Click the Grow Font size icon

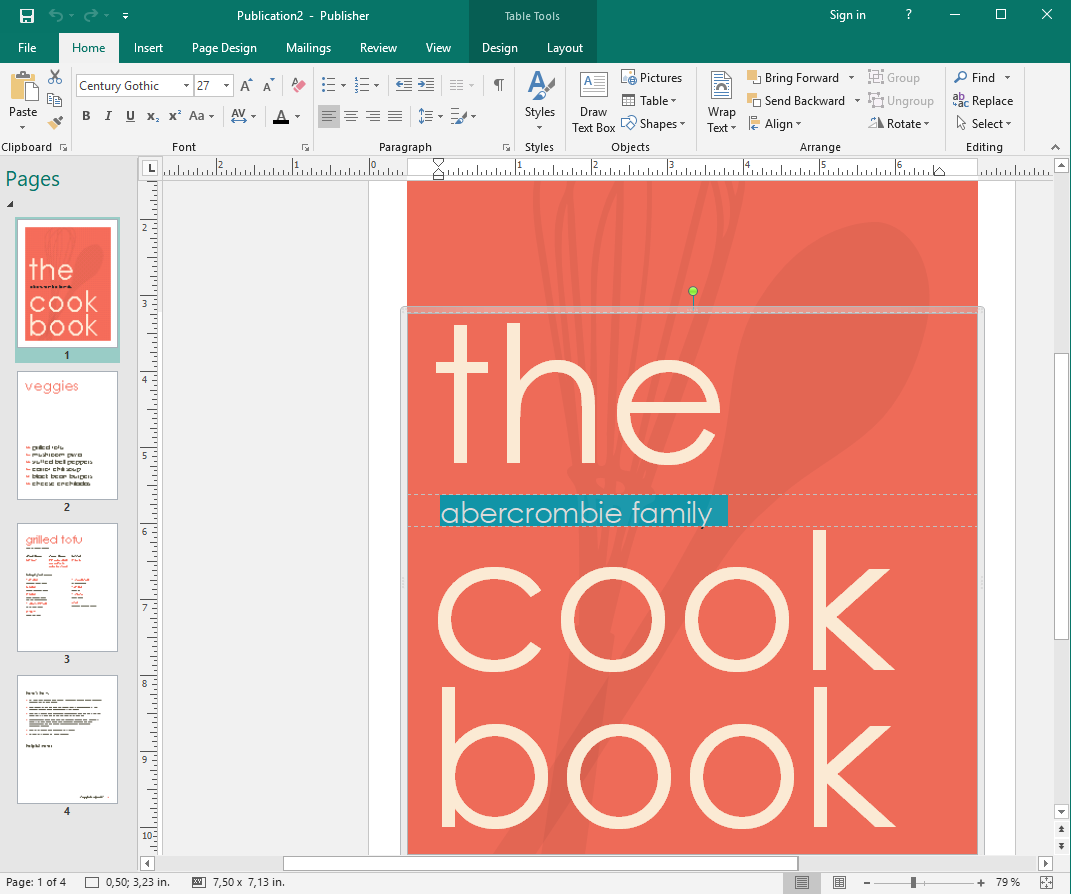pyautogui.click(x=246, y=86)
